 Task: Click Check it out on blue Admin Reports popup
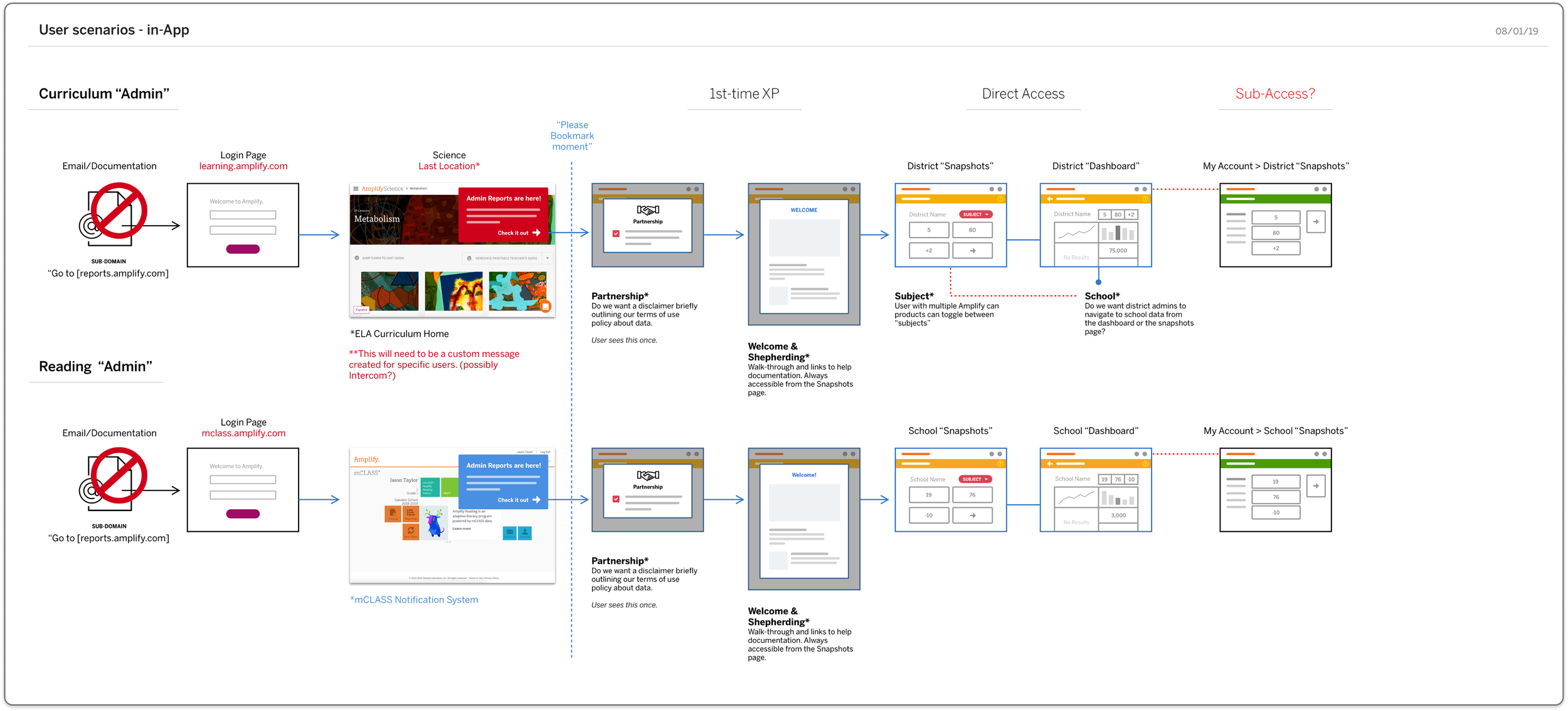coord(519,500)
